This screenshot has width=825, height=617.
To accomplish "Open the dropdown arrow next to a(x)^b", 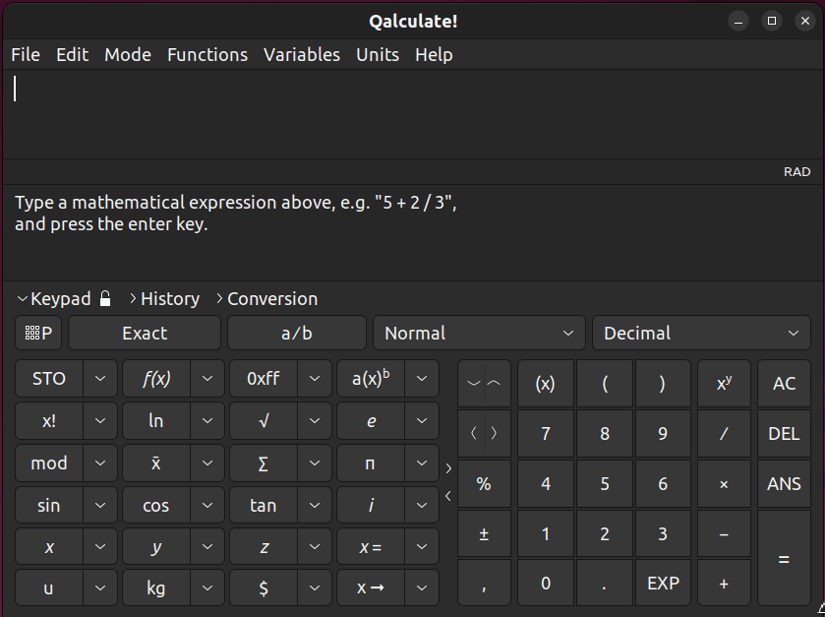I will (421, 379).
